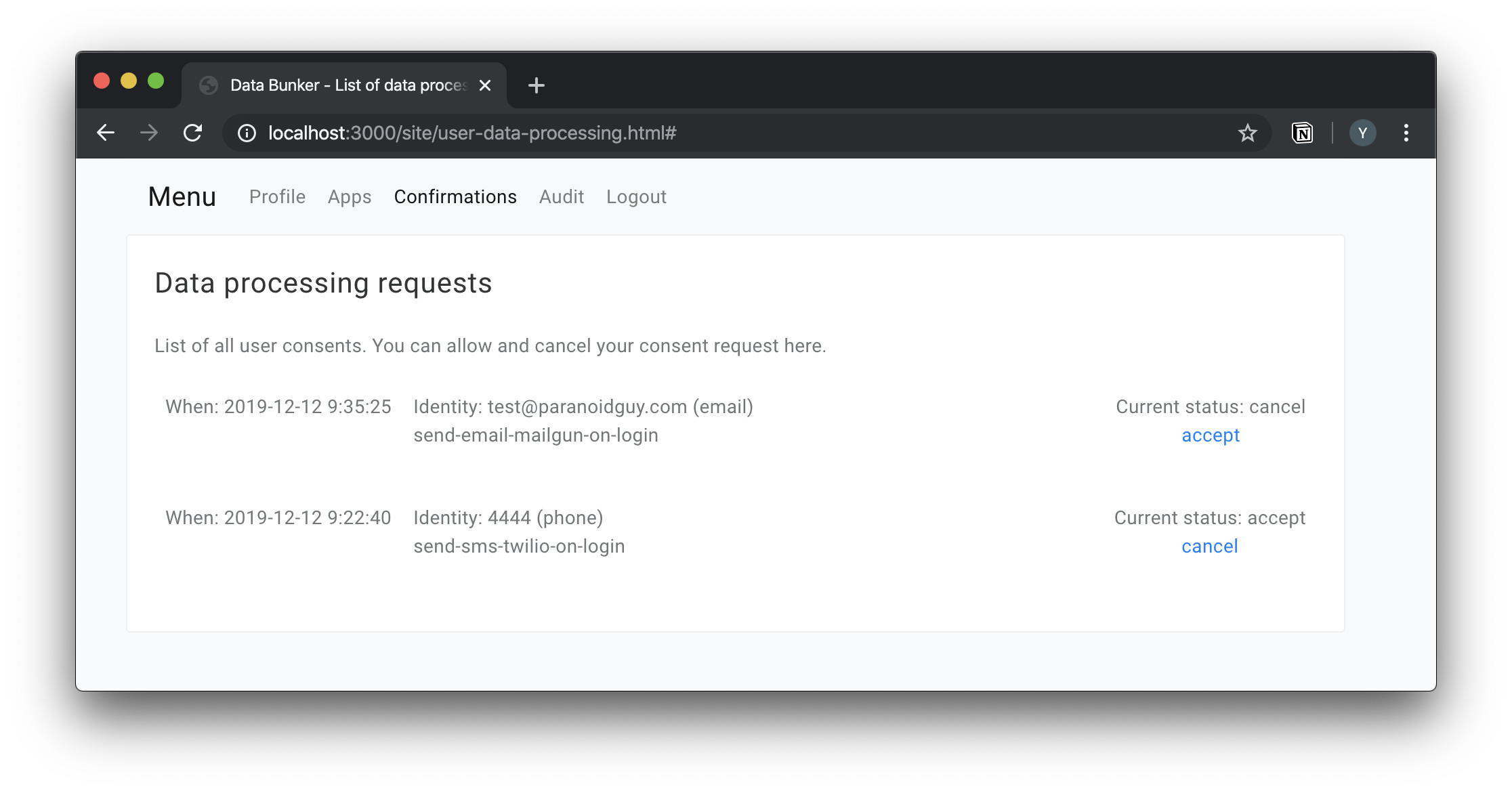This screenshot has width=1512, height=791.
Task: Open the site information icon
Action: point(247,133)
